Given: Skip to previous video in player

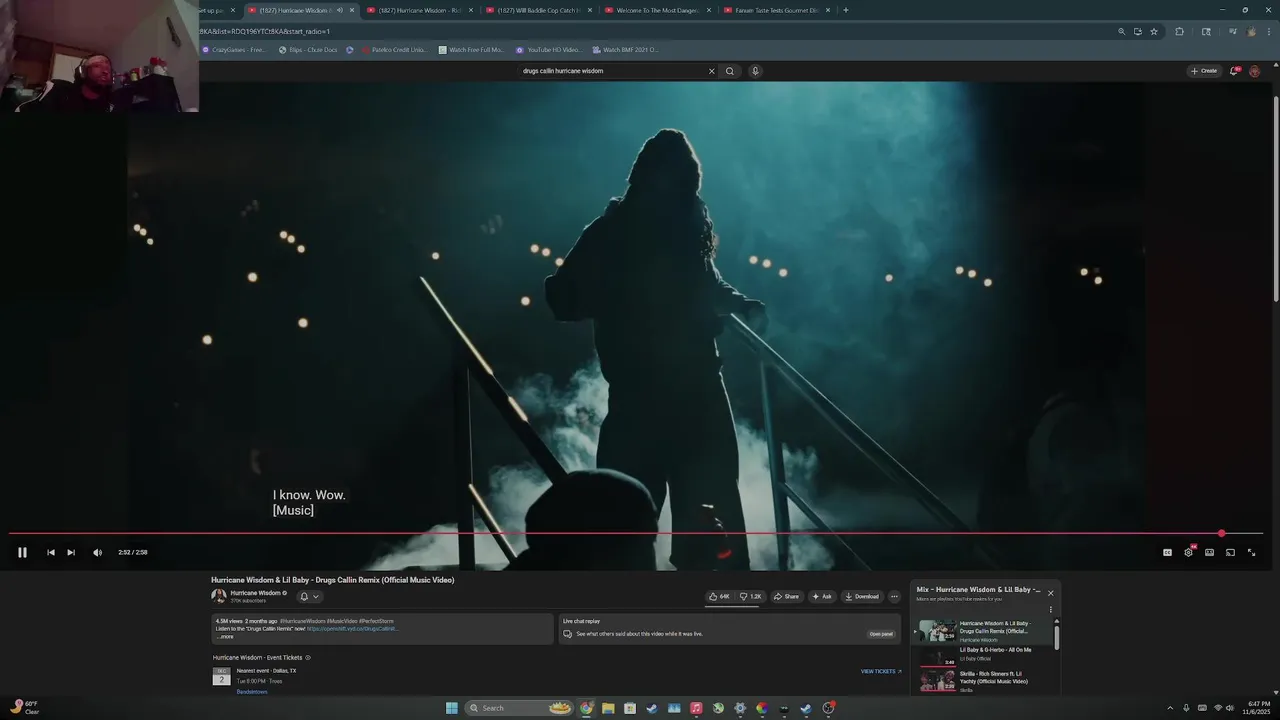Looking at the screenshot, I should click(x=51, y=552).
